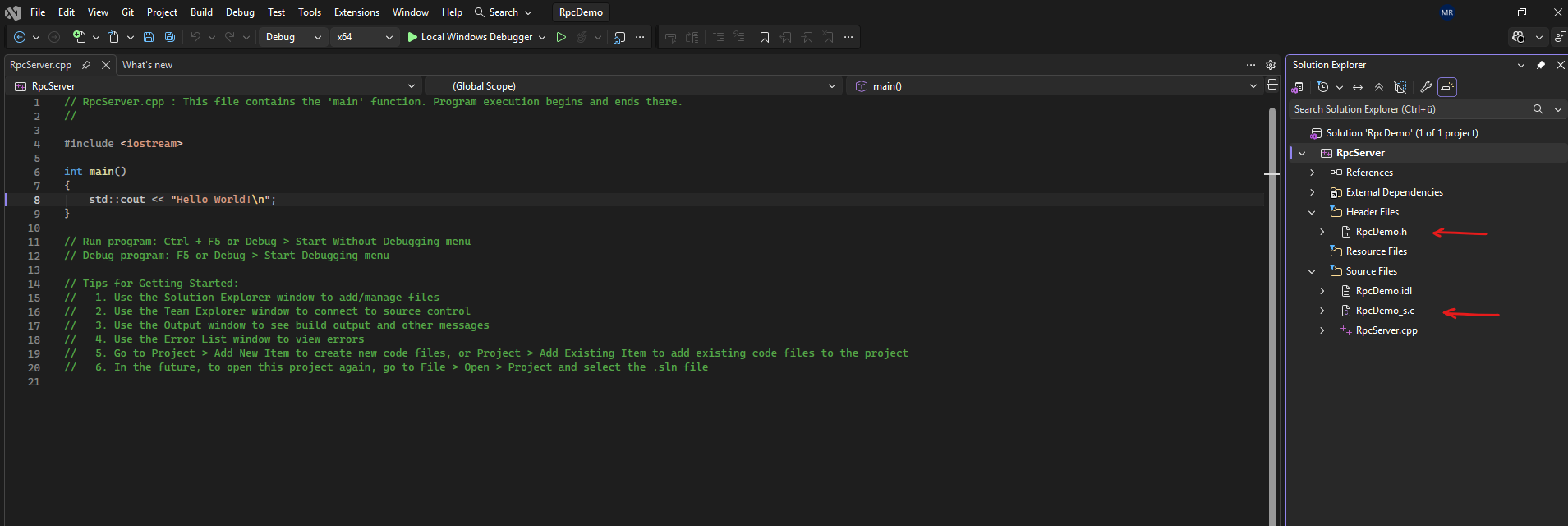Click the Find in Files toolbar icon
The image size is (1568, 526).
coord(619,37)
